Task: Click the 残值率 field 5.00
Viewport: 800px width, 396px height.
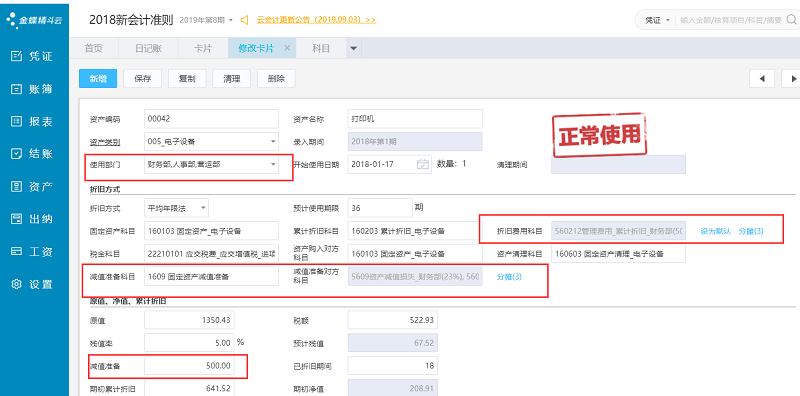Action: click(189, 343)
